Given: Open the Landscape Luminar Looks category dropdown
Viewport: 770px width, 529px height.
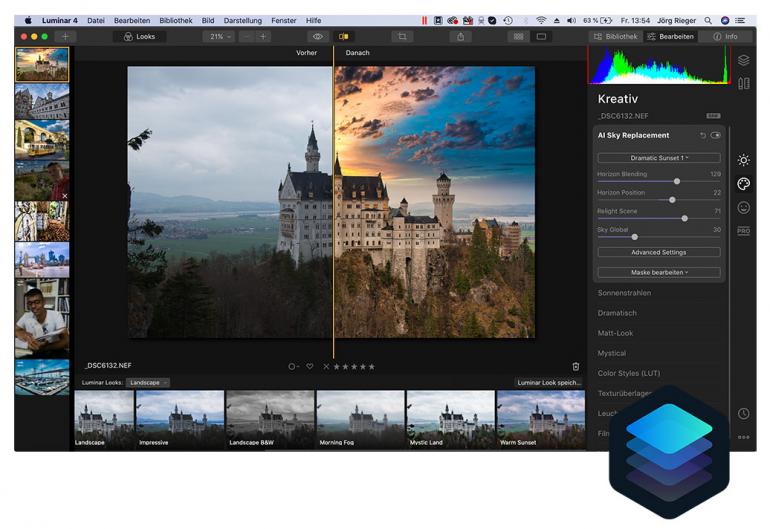Looking at the screenshot, I should point(148,383).
